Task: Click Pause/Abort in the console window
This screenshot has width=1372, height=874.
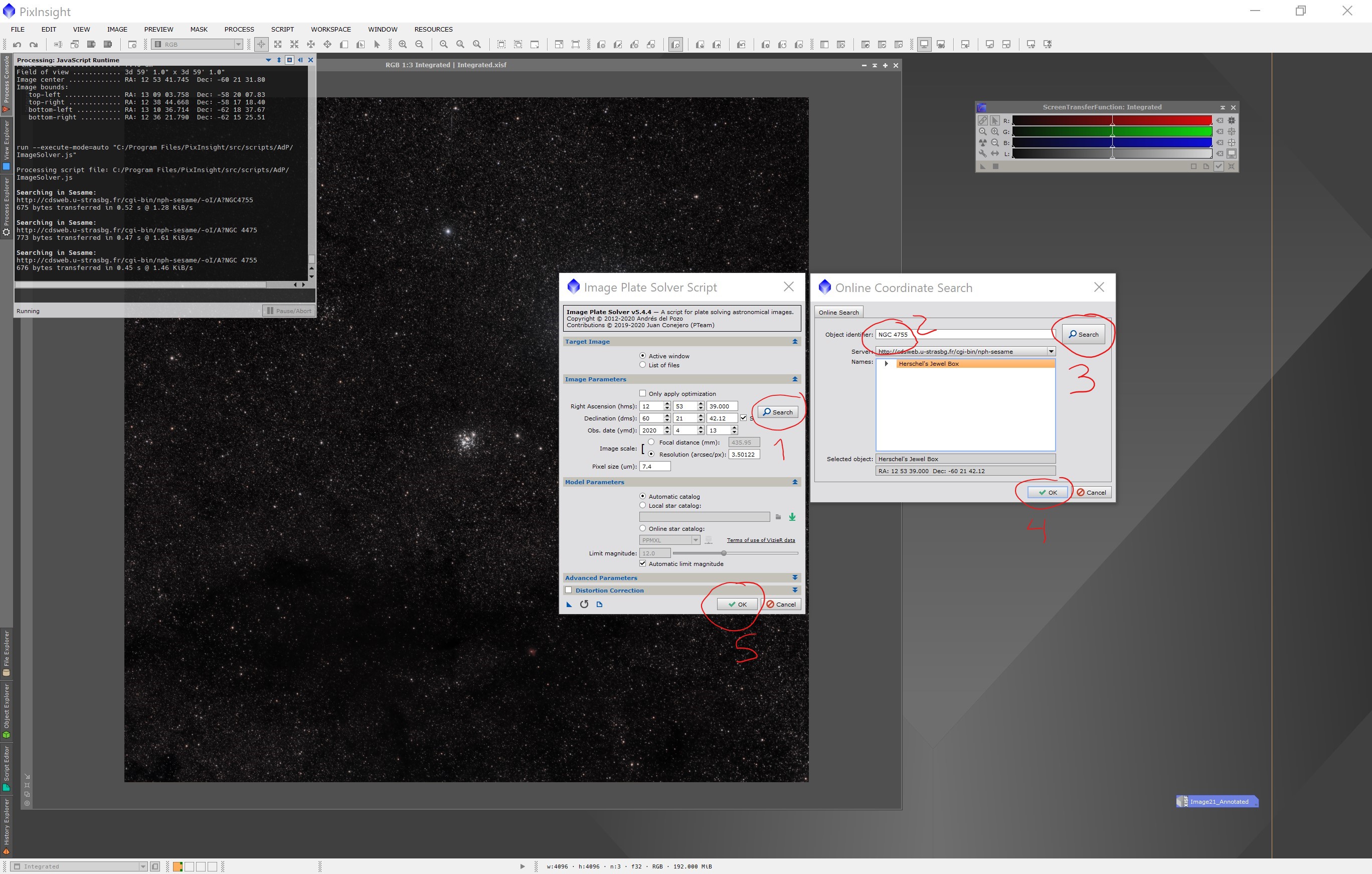Action: click(x=289, y=311)
